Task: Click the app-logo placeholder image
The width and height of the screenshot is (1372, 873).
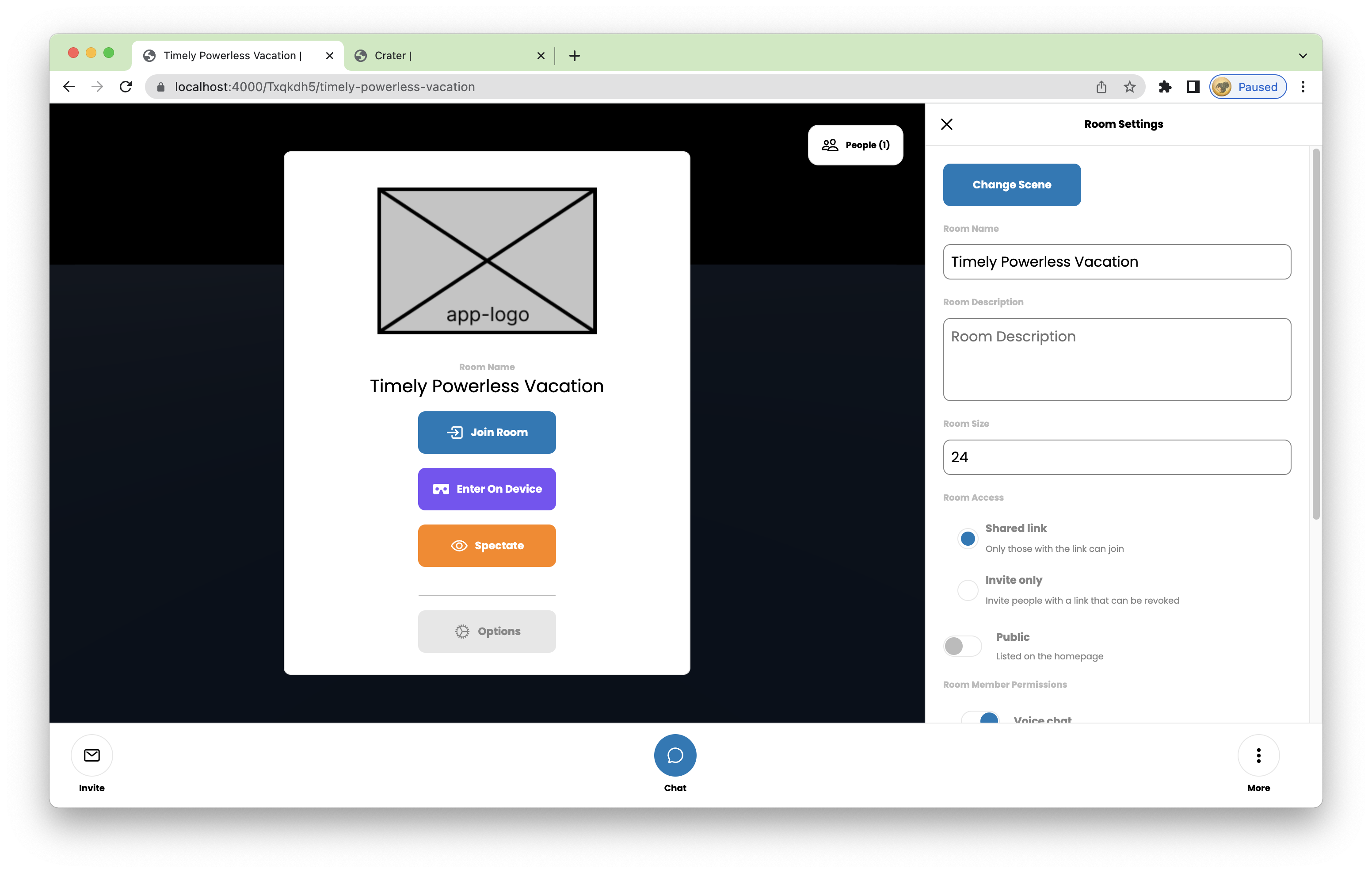Action: tap(487, 260)
